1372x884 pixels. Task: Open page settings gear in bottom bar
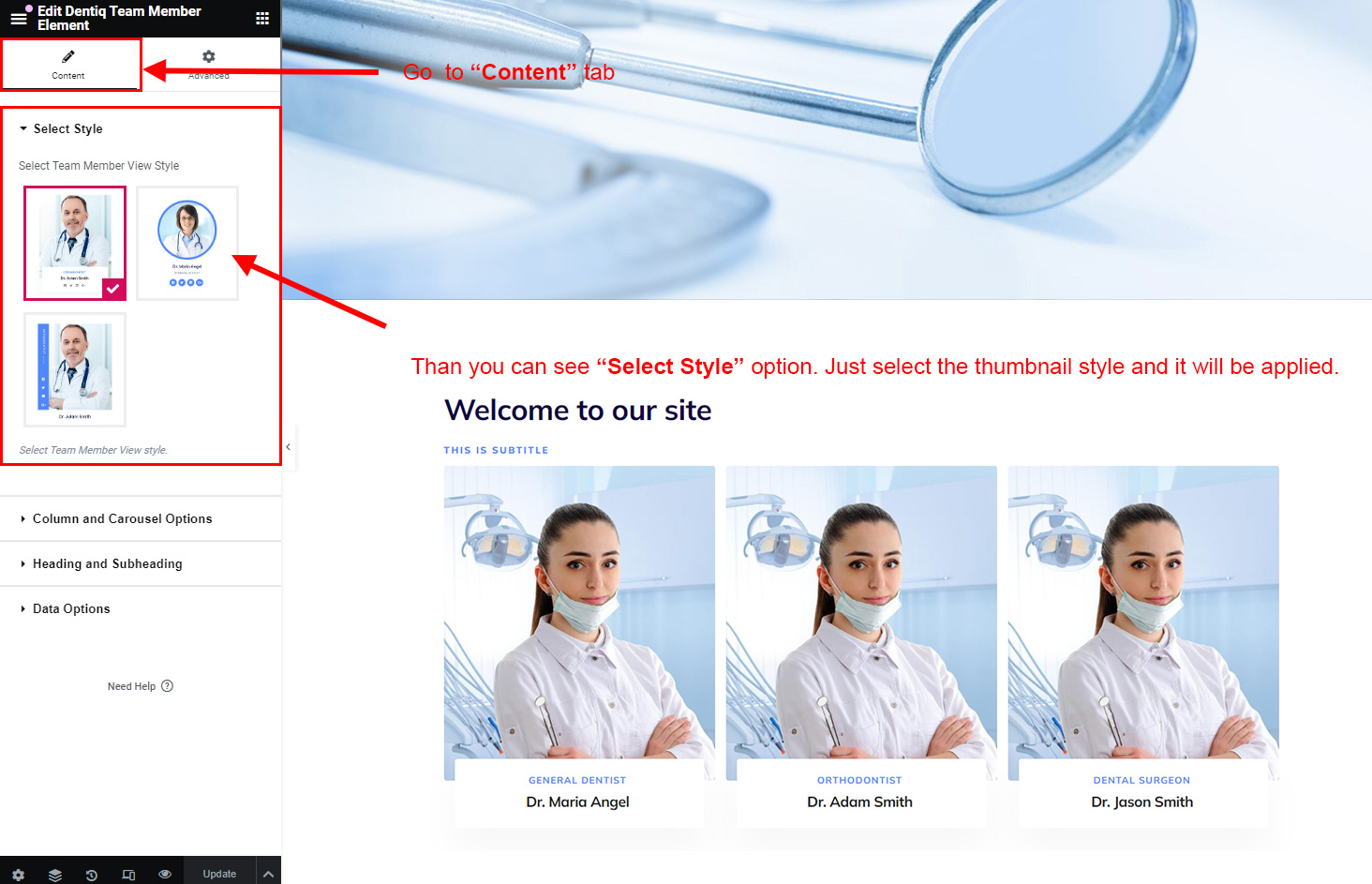pyautogui.click(x=18, y=874)
